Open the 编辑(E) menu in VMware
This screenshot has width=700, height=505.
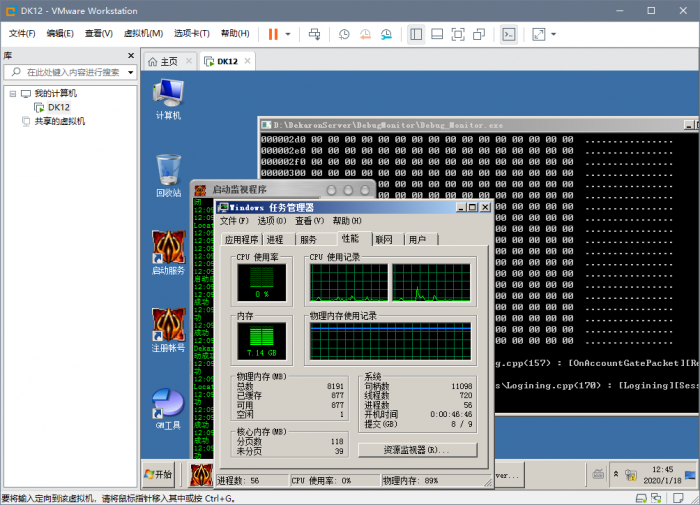click(x=60, y=33)
